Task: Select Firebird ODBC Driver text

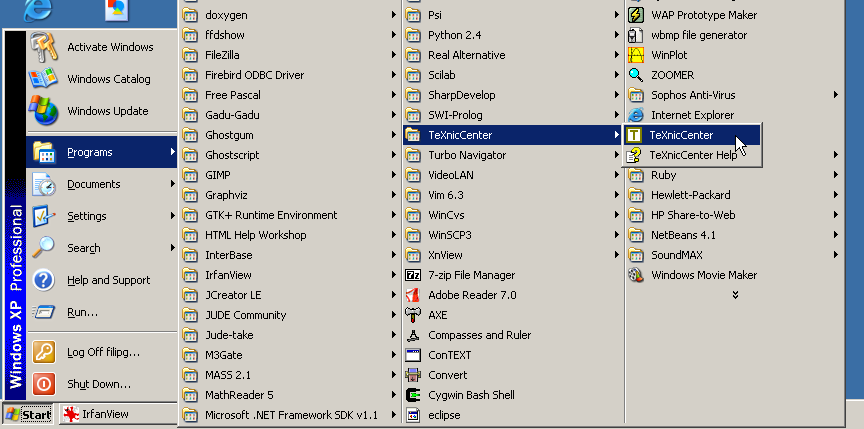Action: 255,75
